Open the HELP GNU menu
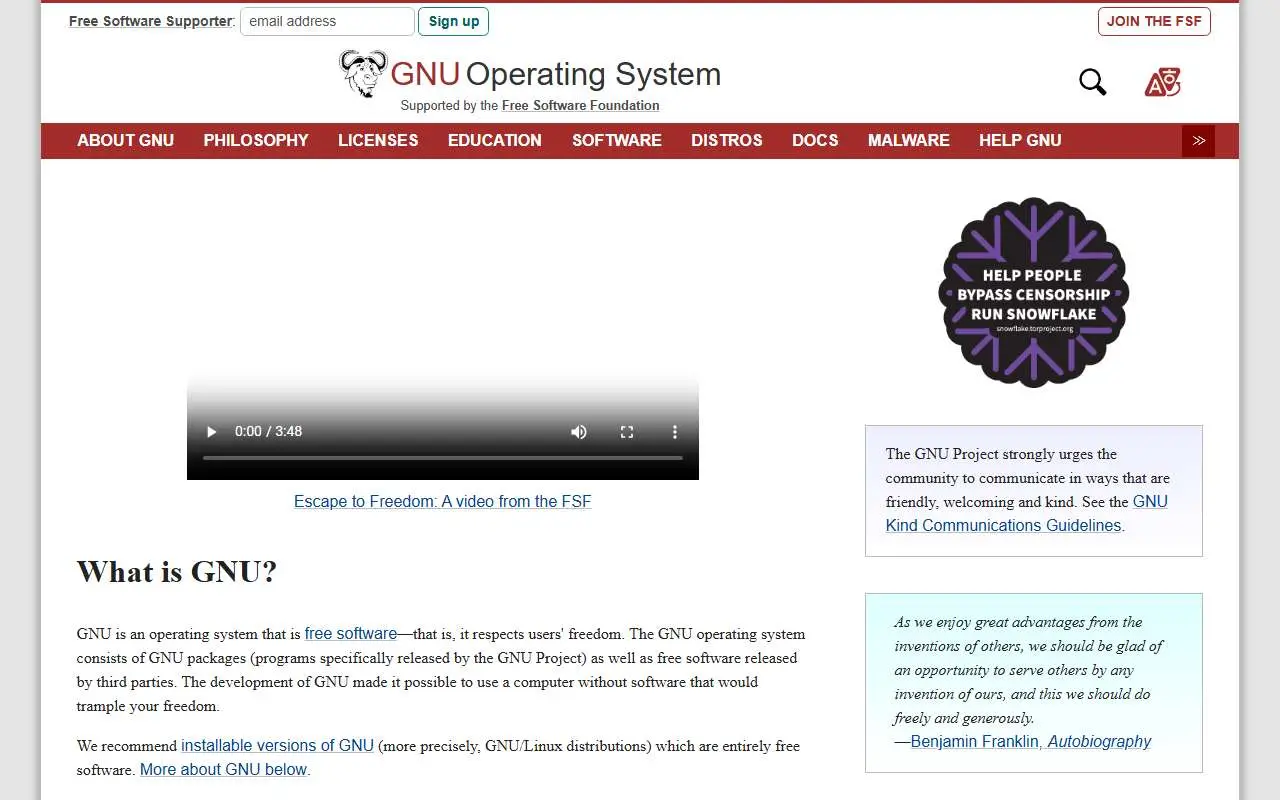 pyautogui.click(x=1020, y=141)
